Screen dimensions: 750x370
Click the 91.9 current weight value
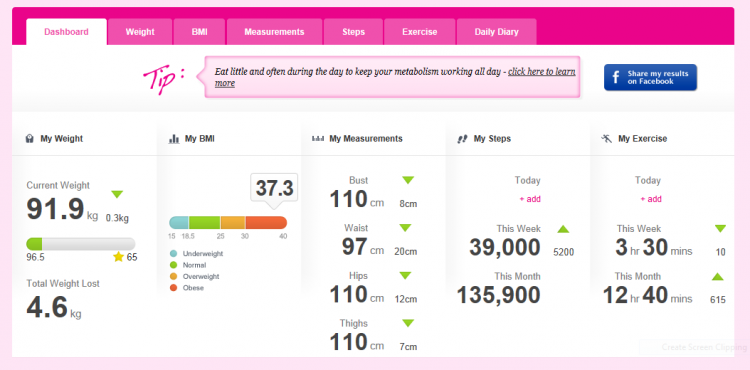point(55,209)
